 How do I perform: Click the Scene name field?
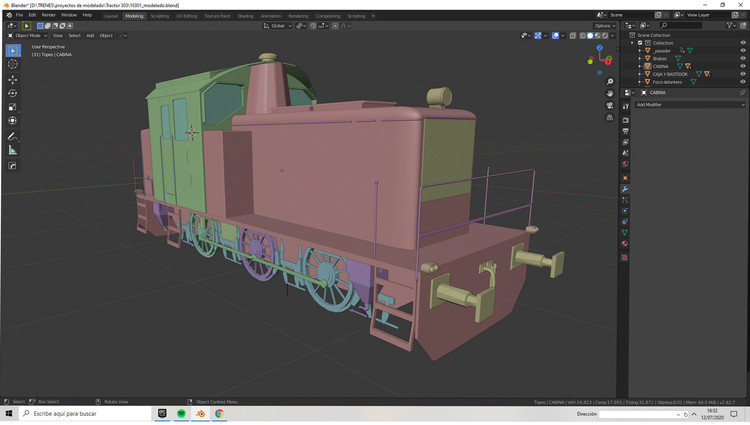(629, 15)
